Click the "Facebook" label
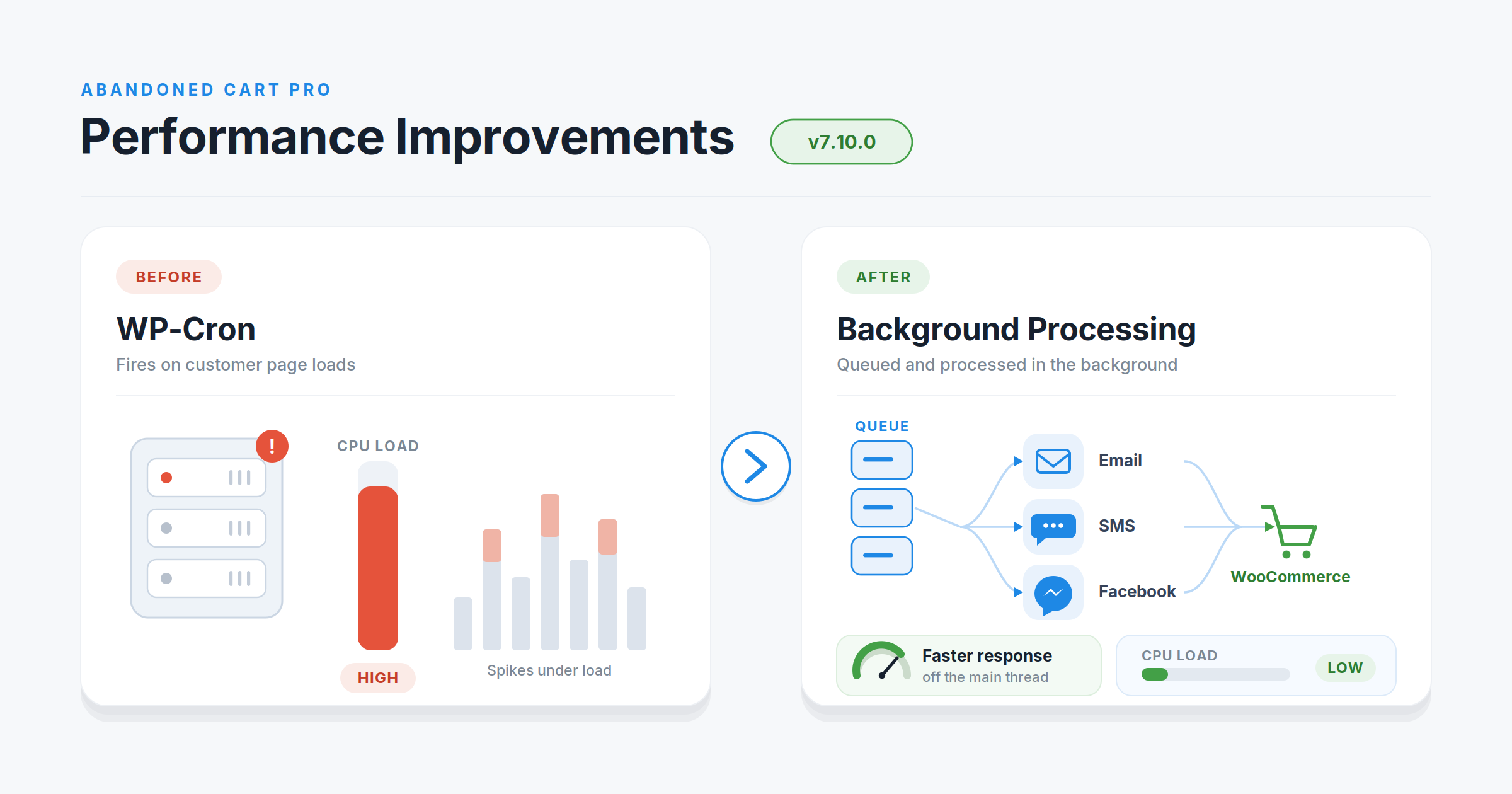Viewport: 1512px width, 794px height. 1137,592
